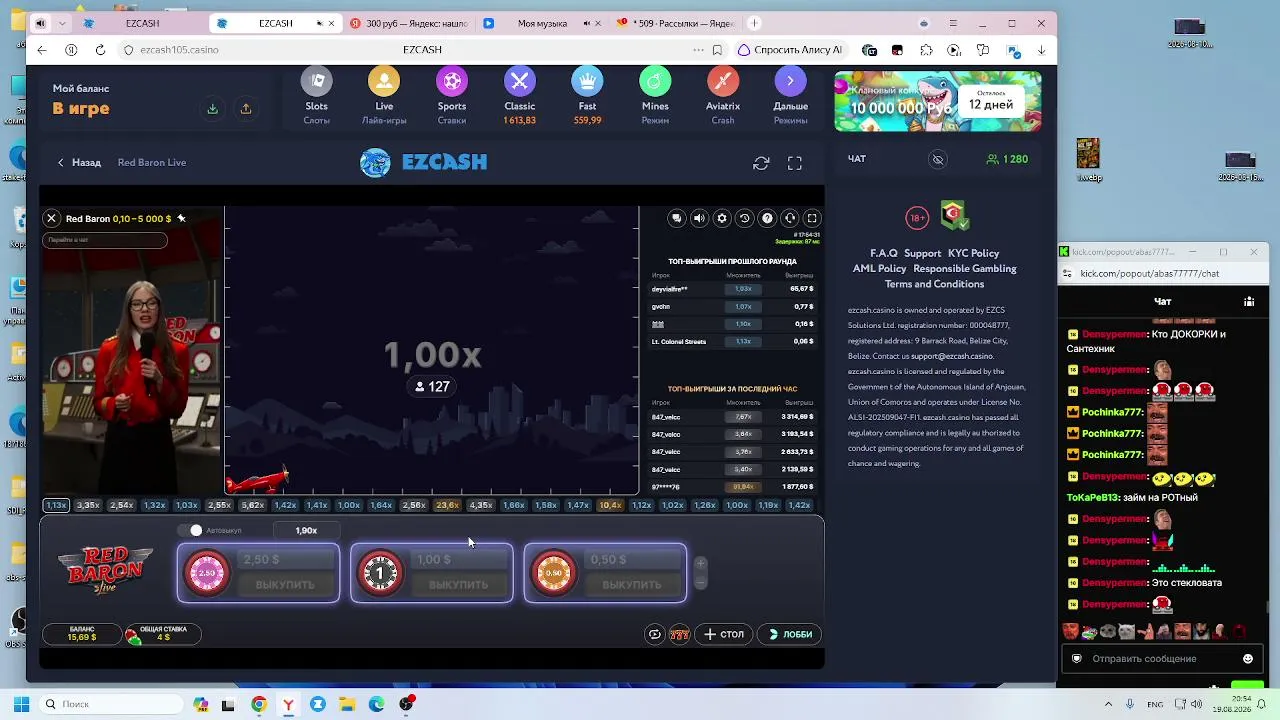Viewport: 1280px width, 720px height.
Task: Bookmark the page in the address bar
Action: (x=717, y=50)
